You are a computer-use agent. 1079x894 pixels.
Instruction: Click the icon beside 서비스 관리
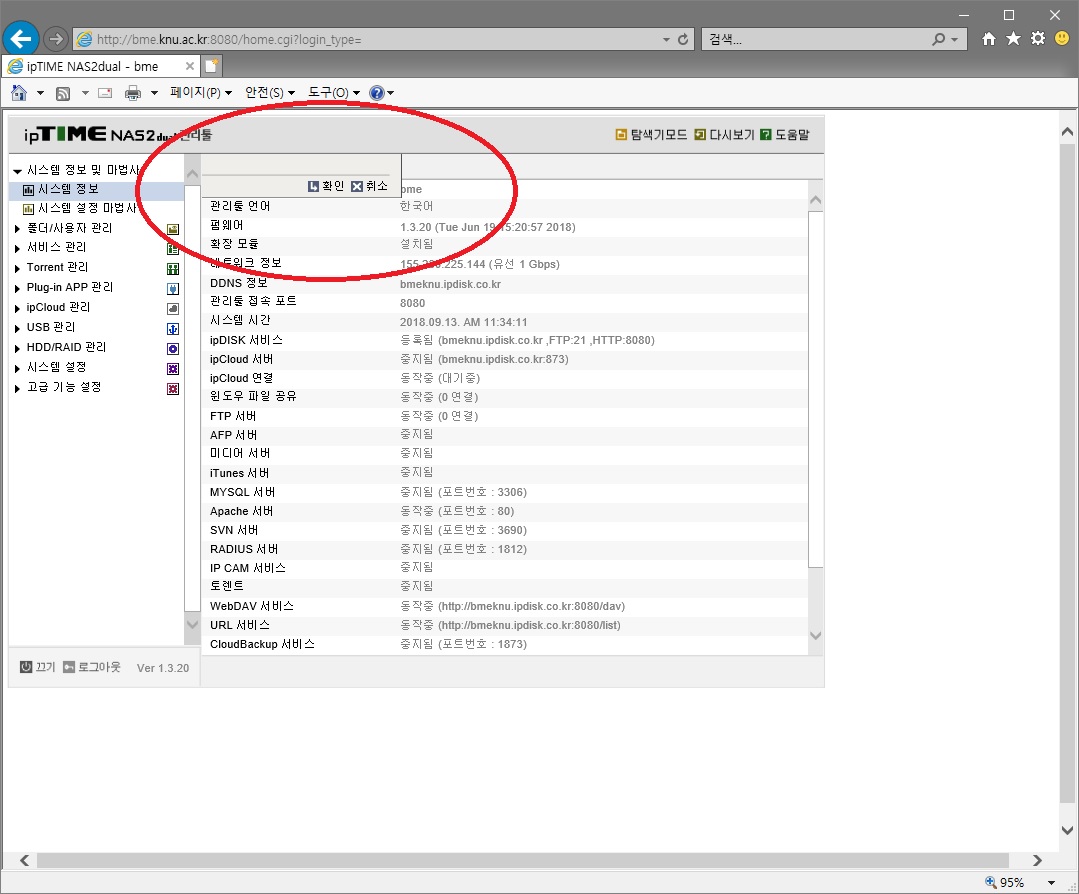click(x=173, y=248)
